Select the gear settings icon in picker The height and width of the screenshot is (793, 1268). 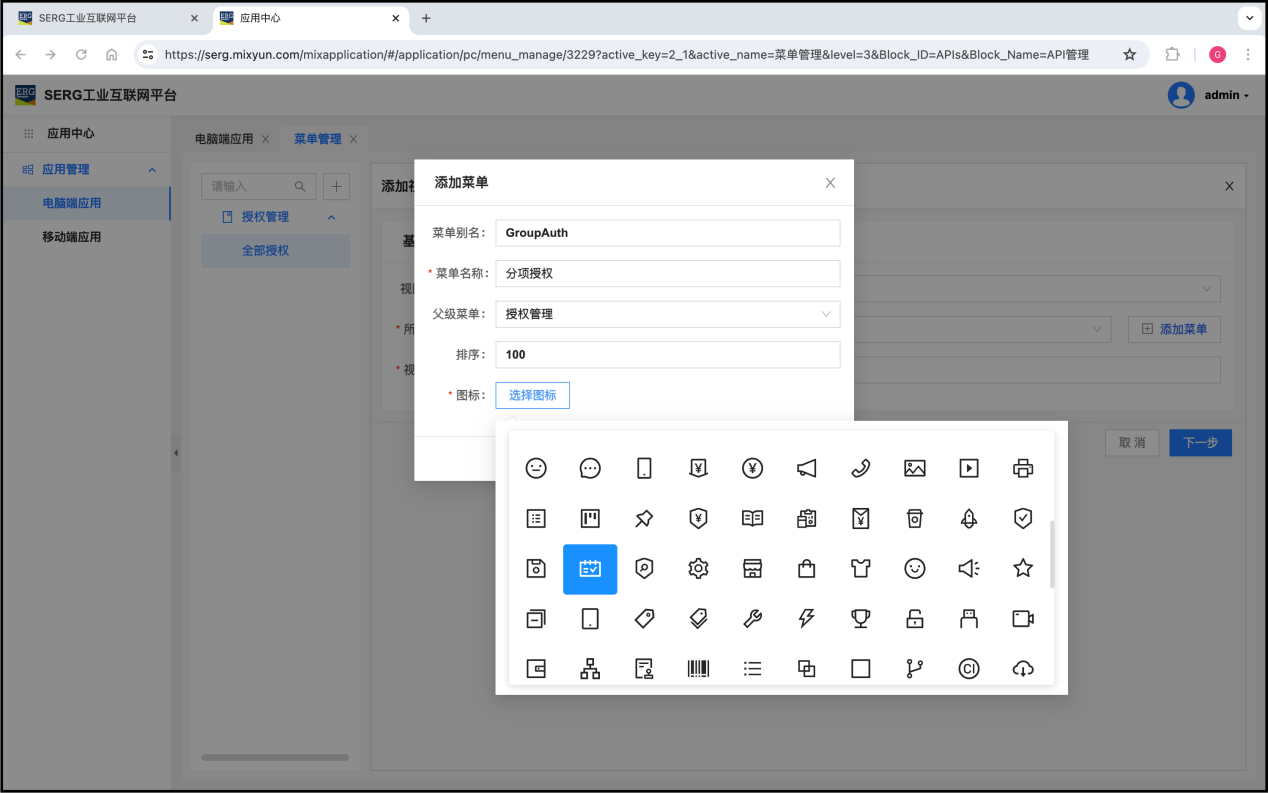(698, 569)
